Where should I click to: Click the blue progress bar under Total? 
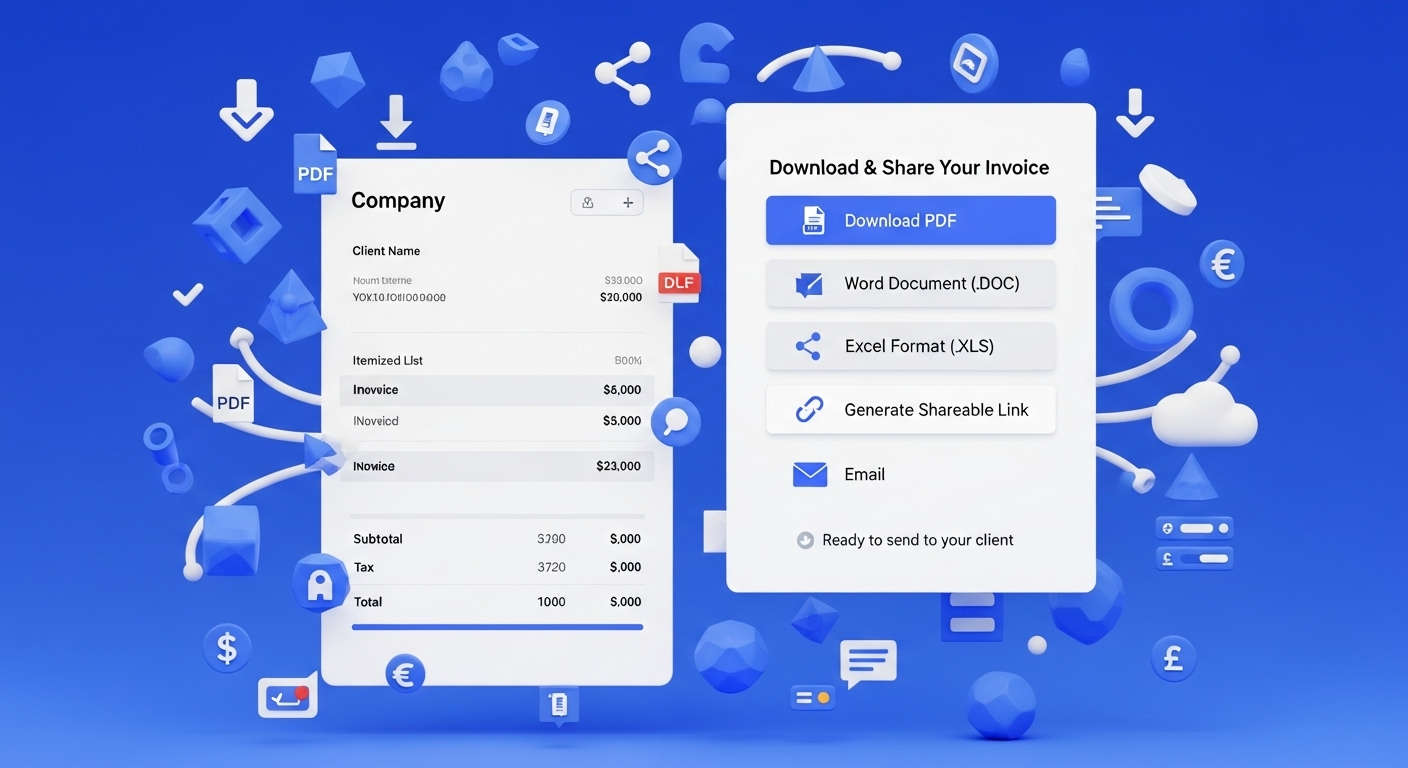coord(497,627)
